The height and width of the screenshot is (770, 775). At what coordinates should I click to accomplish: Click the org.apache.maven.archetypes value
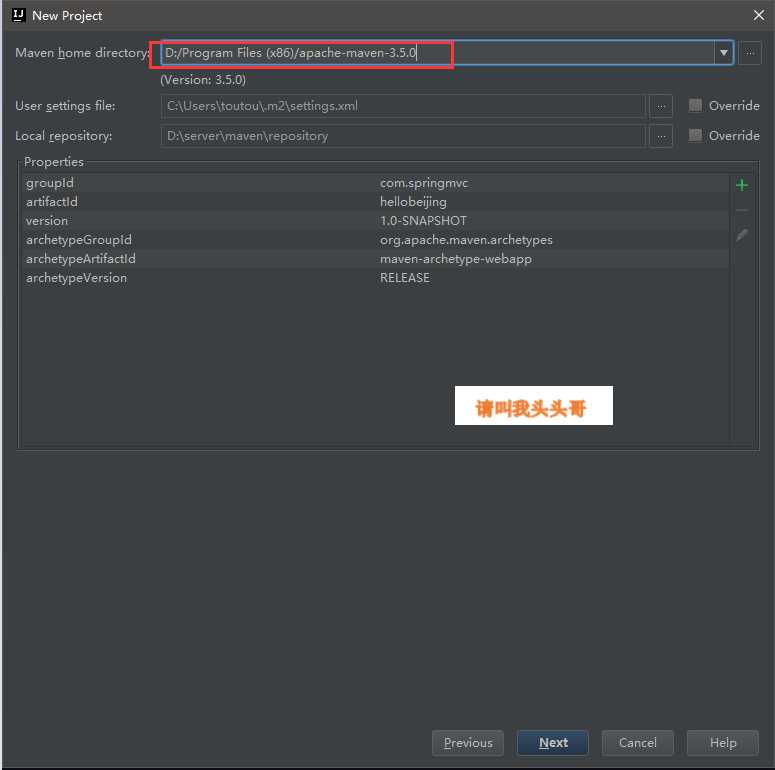coord(466,240)
